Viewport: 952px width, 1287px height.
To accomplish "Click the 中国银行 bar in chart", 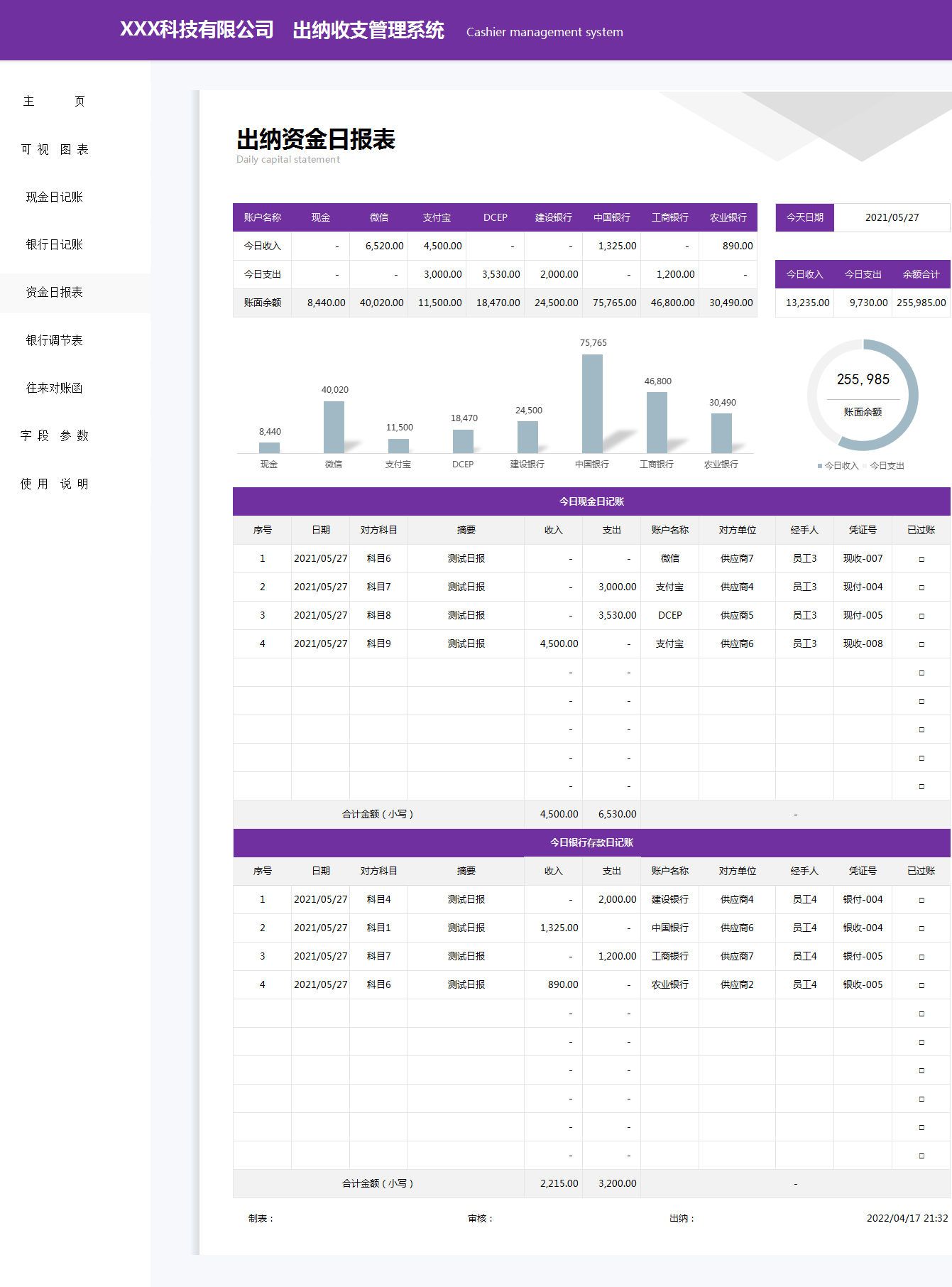I will (592, 403).
